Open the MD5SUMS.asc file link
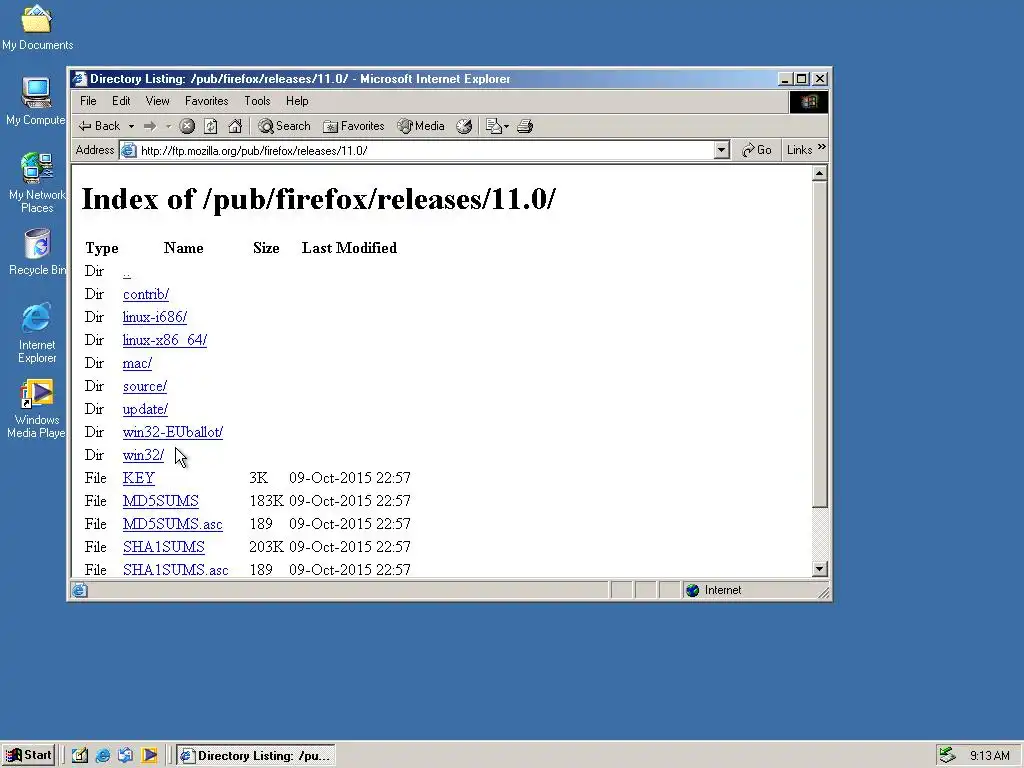This screenshot has height=768, width=1024. [172, 524]
